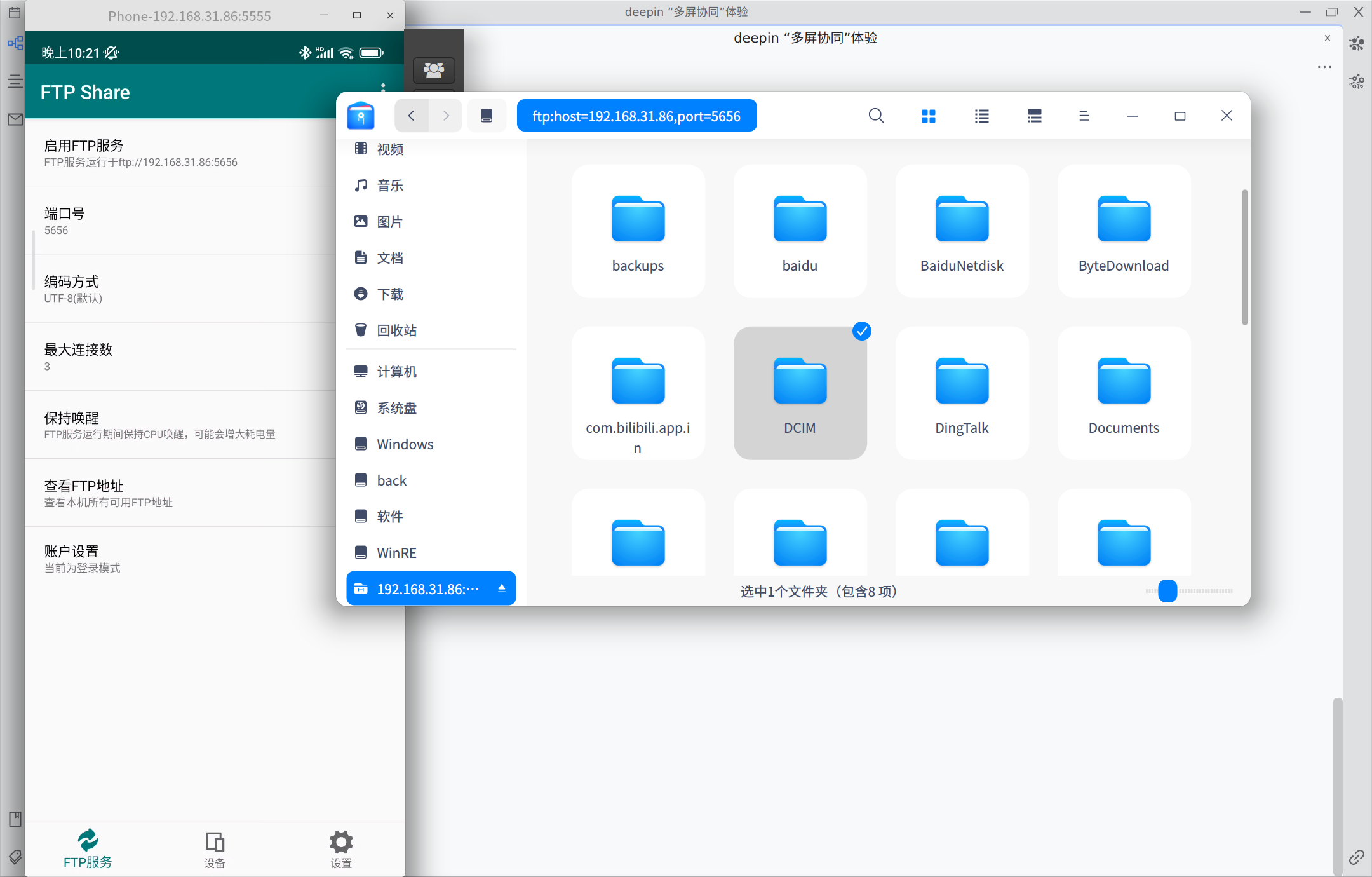The height and width of the screenshot is (877, 1372).
Task: Eject the 192.168.31.86 FTP mount
Action: pyautogui.click(x=502, y=588)
